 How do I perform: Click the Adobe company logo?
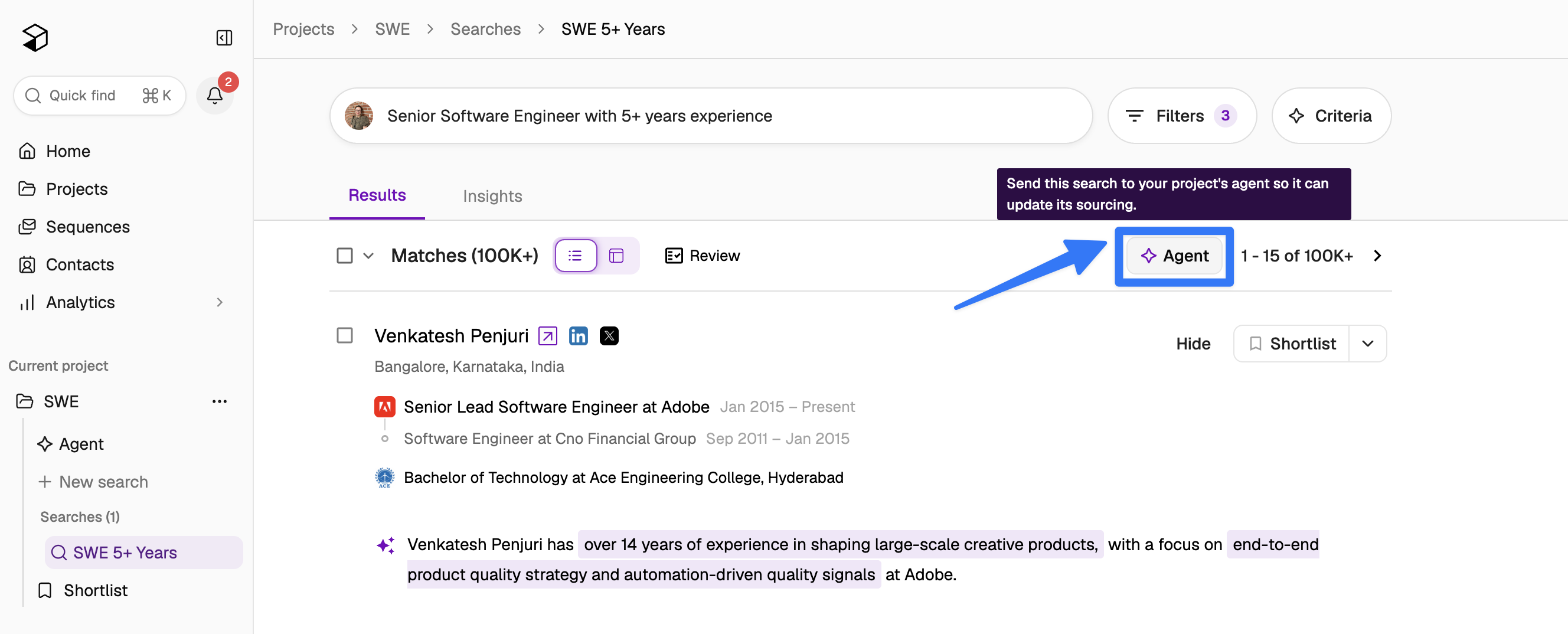point(385,407)
